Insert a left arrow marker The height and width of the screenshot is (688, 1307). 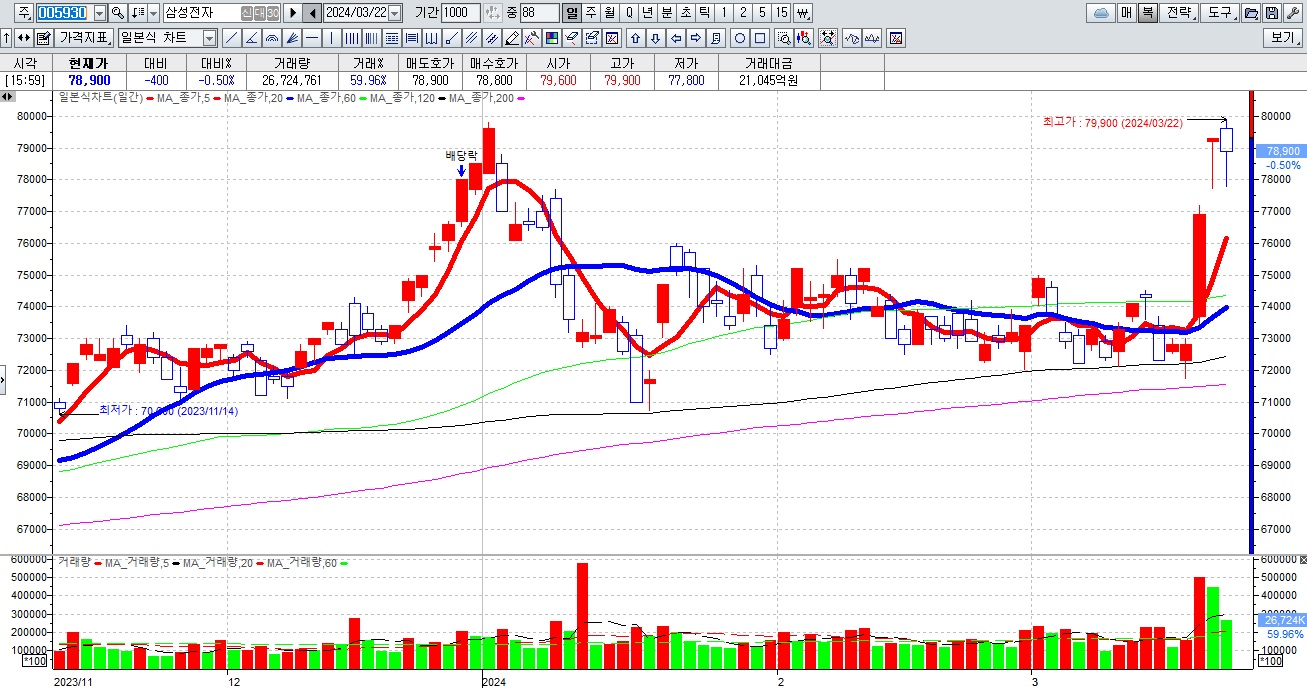tap(676, 38)
